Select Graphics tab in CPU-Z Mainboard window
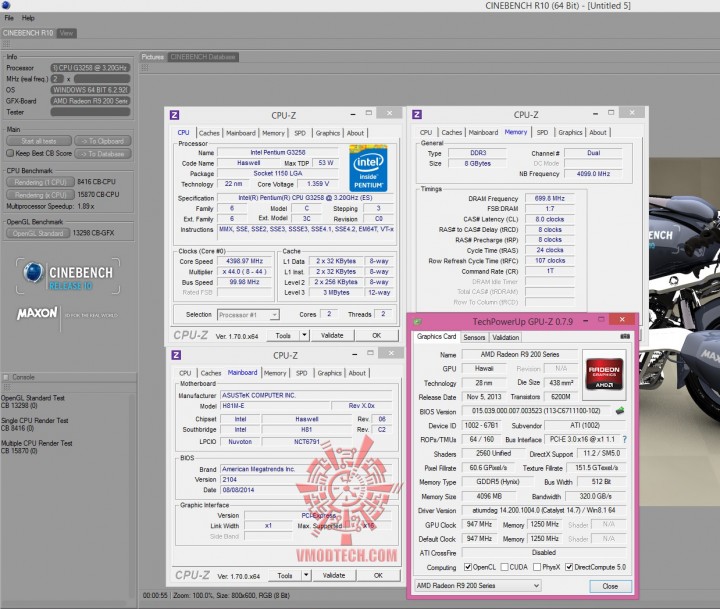The height and width of the screenshot is (609, 720). [x=330, y=373]
